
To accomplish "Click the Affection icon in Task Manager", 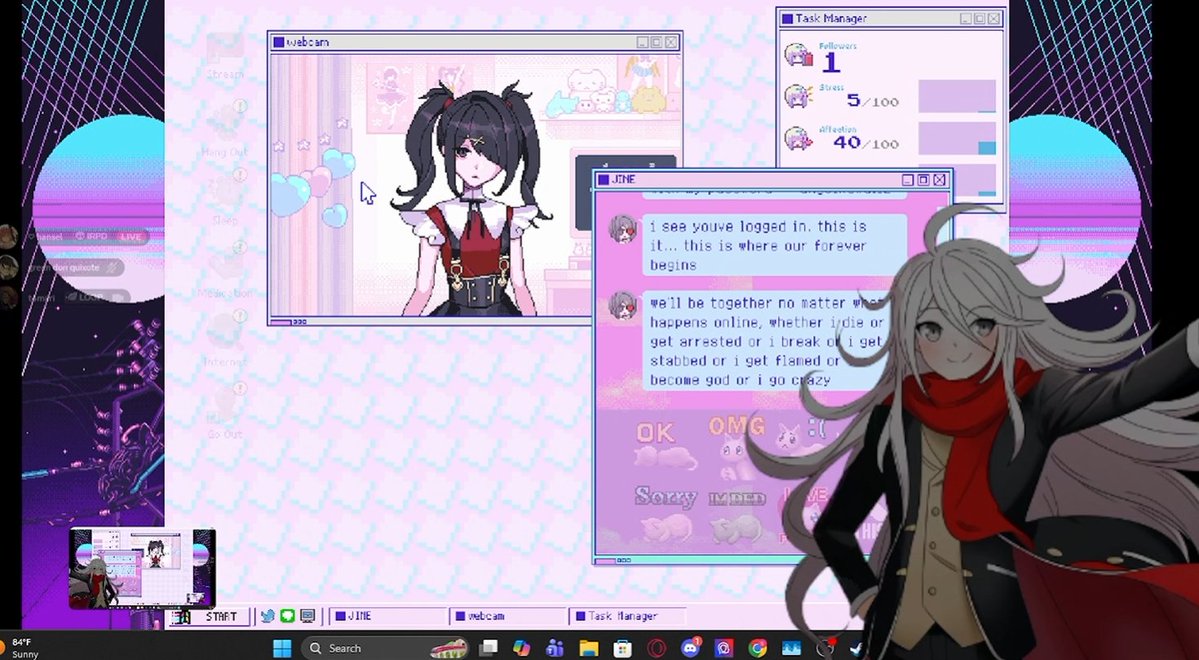I will click(798, 139).
